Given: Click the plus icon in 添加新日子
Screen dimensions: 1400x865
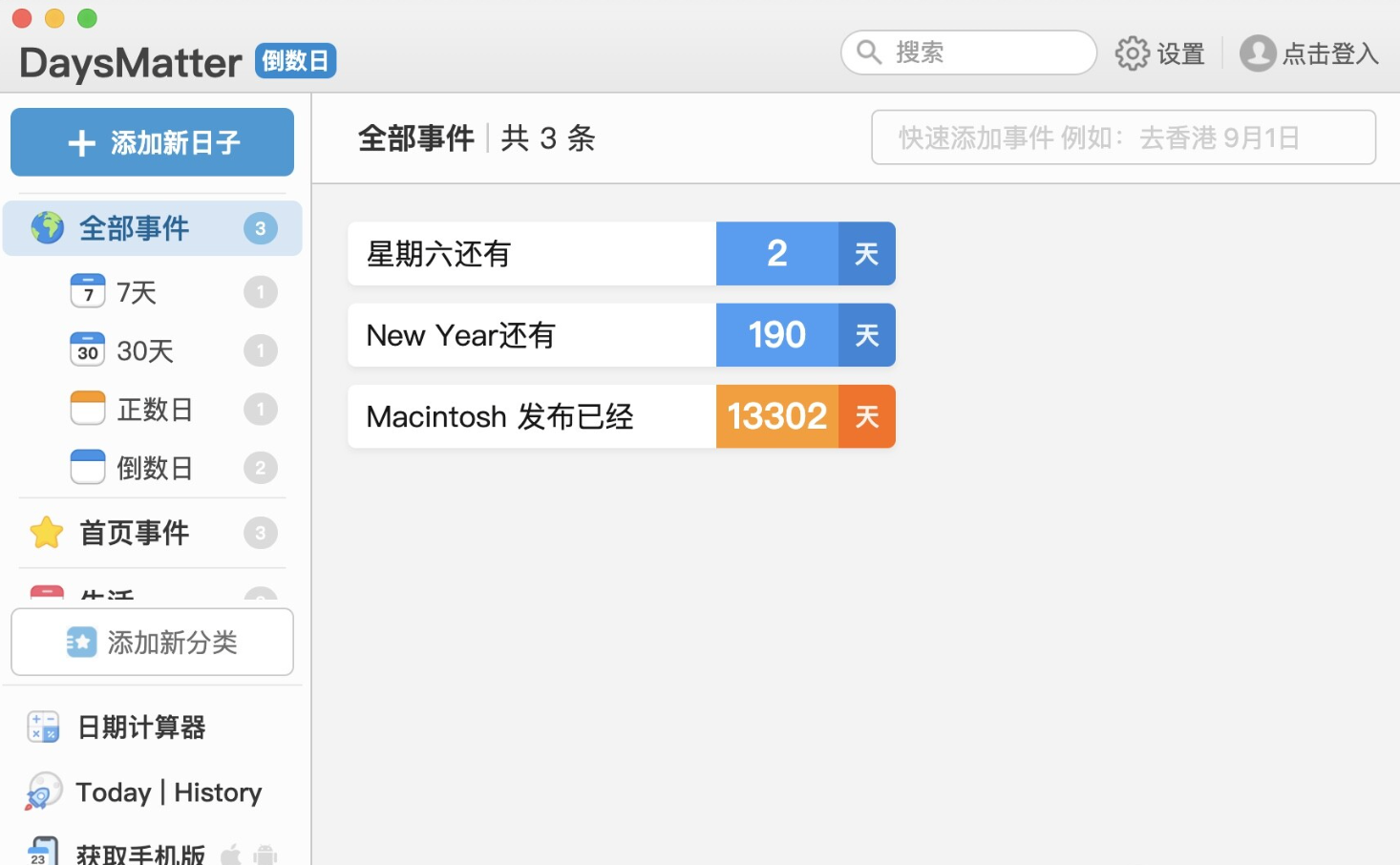Looking at the screenshot, I should (82, 143).
